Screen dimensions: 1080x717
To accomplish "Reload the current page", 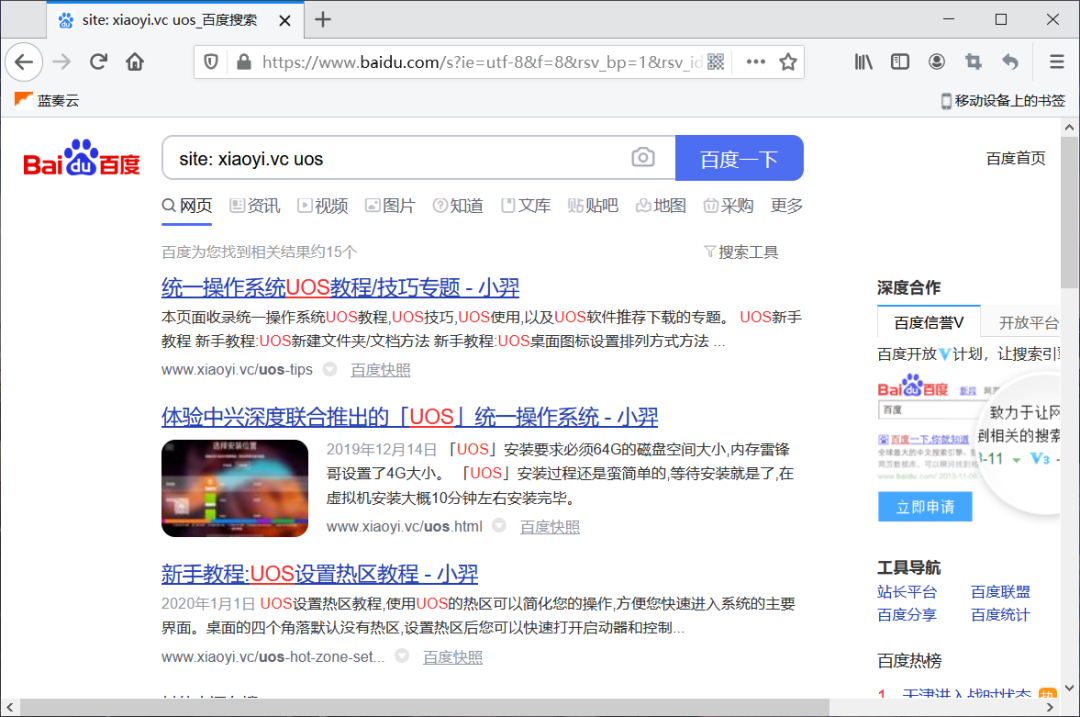I will tap(98, 61).
